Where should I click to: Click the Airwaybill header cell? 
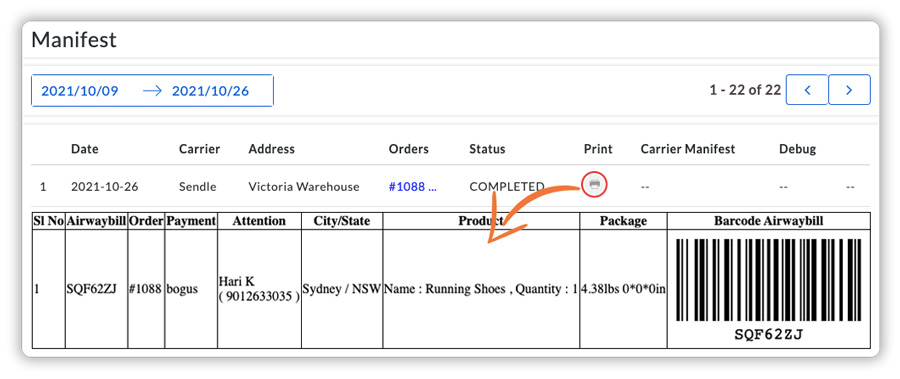[96, 221]
